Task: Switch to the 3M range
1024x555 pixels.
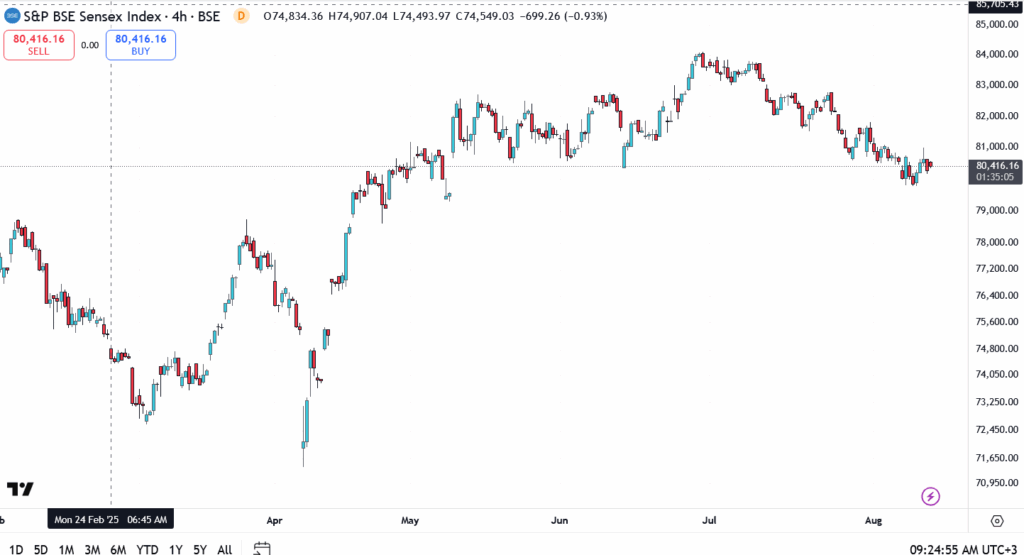Action: pyautogui.click(x=92, y=549)
